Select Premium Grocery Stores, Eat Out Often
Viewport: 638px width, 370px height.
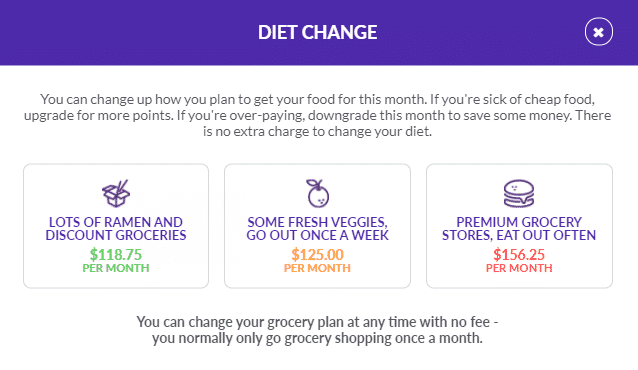pyautogui.click(x=519, y=228)
